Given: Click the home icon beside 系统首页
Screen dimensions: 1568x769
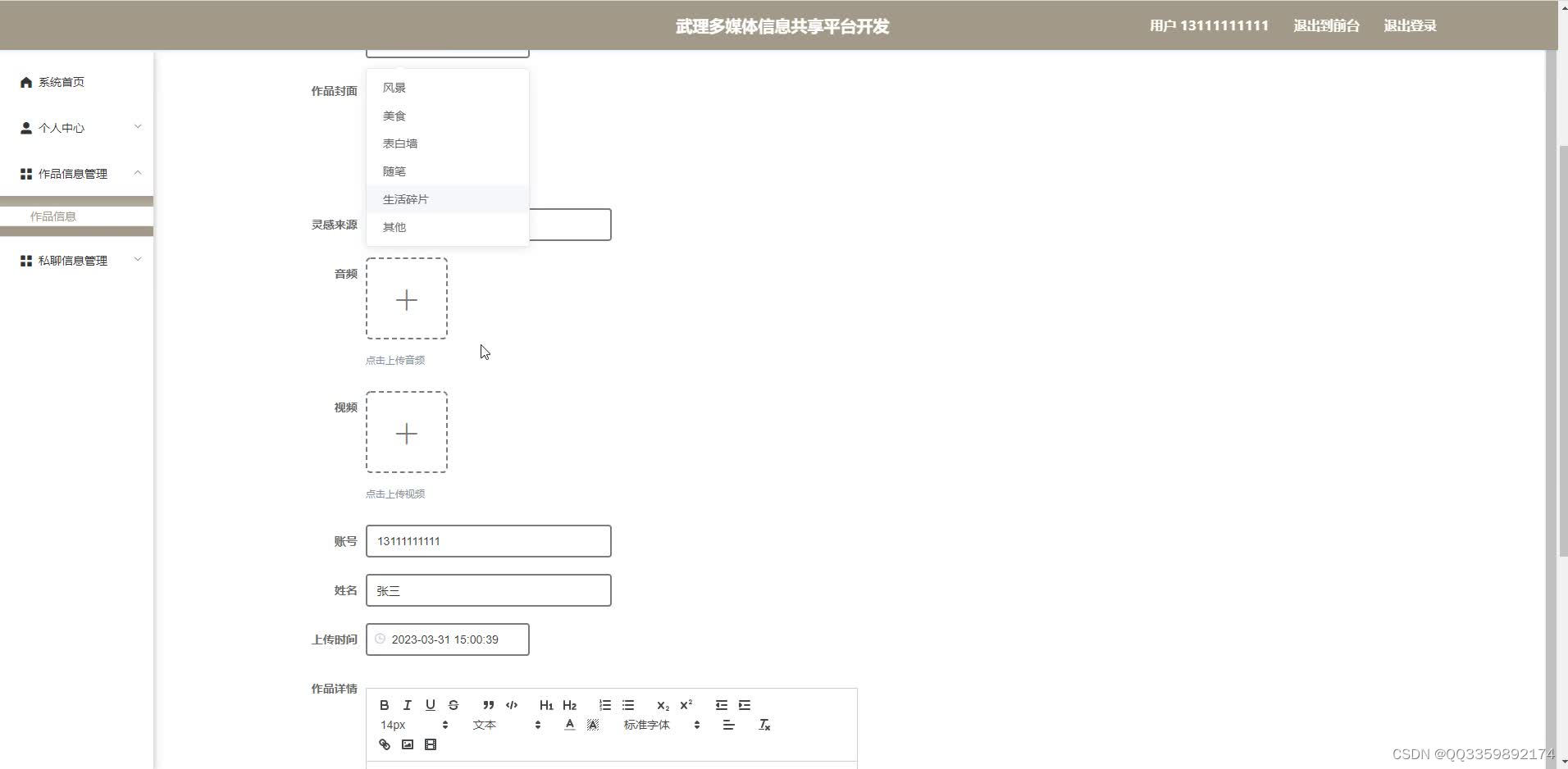Looking at the screenshot, I should point(26,82).
